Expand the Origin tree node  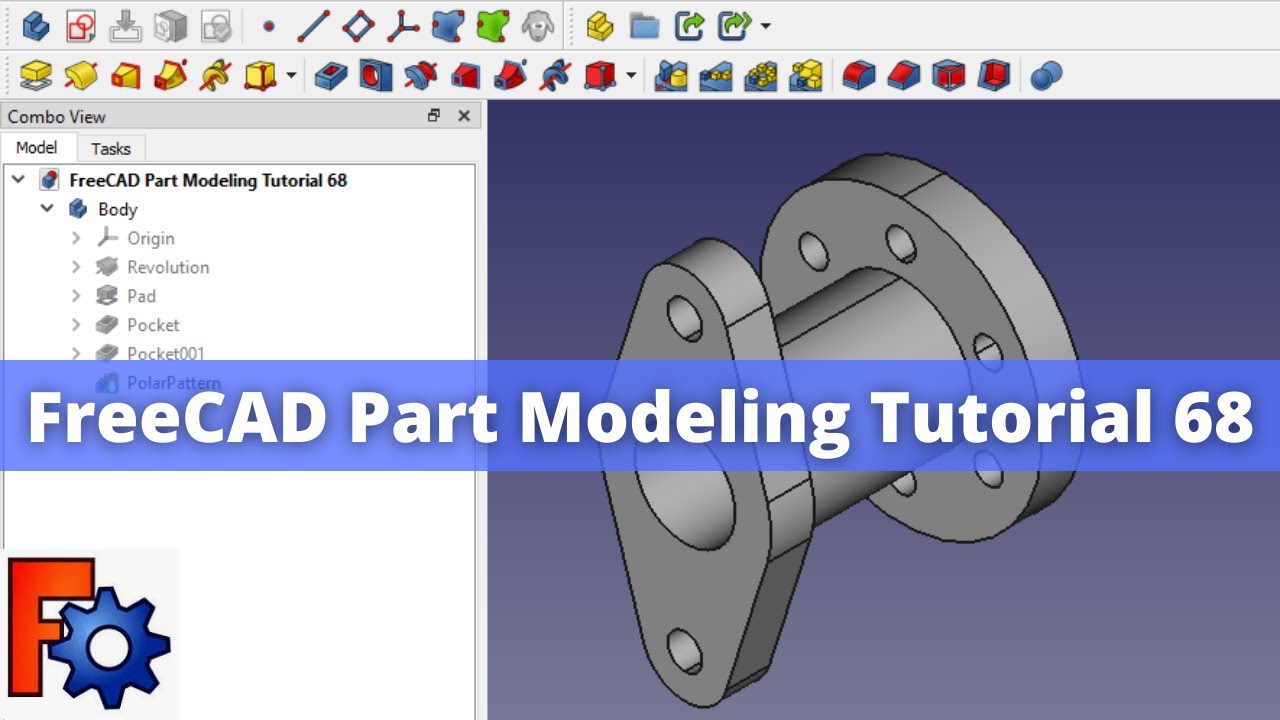click(x=76, y=238)
